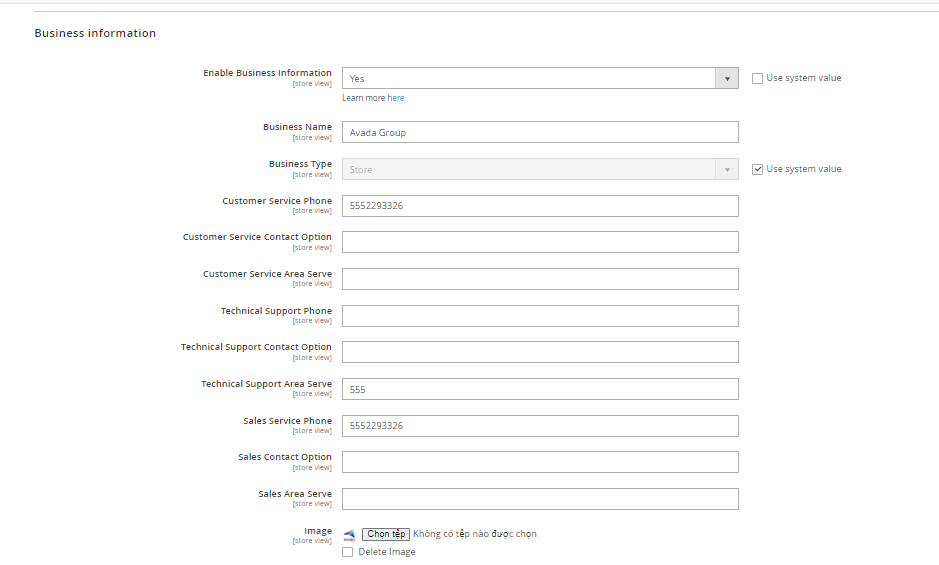This screenshot has height=565, width=939.
Task: Click the small image thumbnail icon
Action: (349, 534)
